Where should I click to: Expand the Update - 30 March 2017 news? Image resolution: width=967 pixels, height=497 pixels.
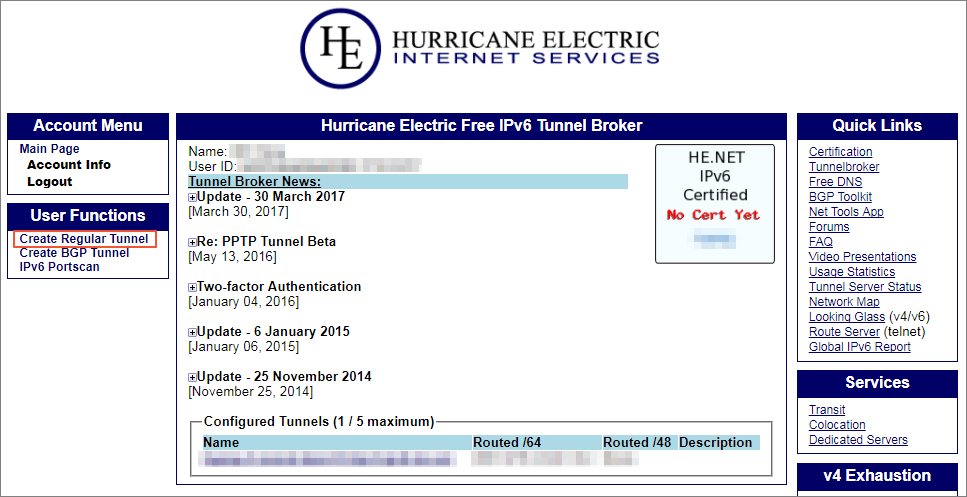(192, 197)
